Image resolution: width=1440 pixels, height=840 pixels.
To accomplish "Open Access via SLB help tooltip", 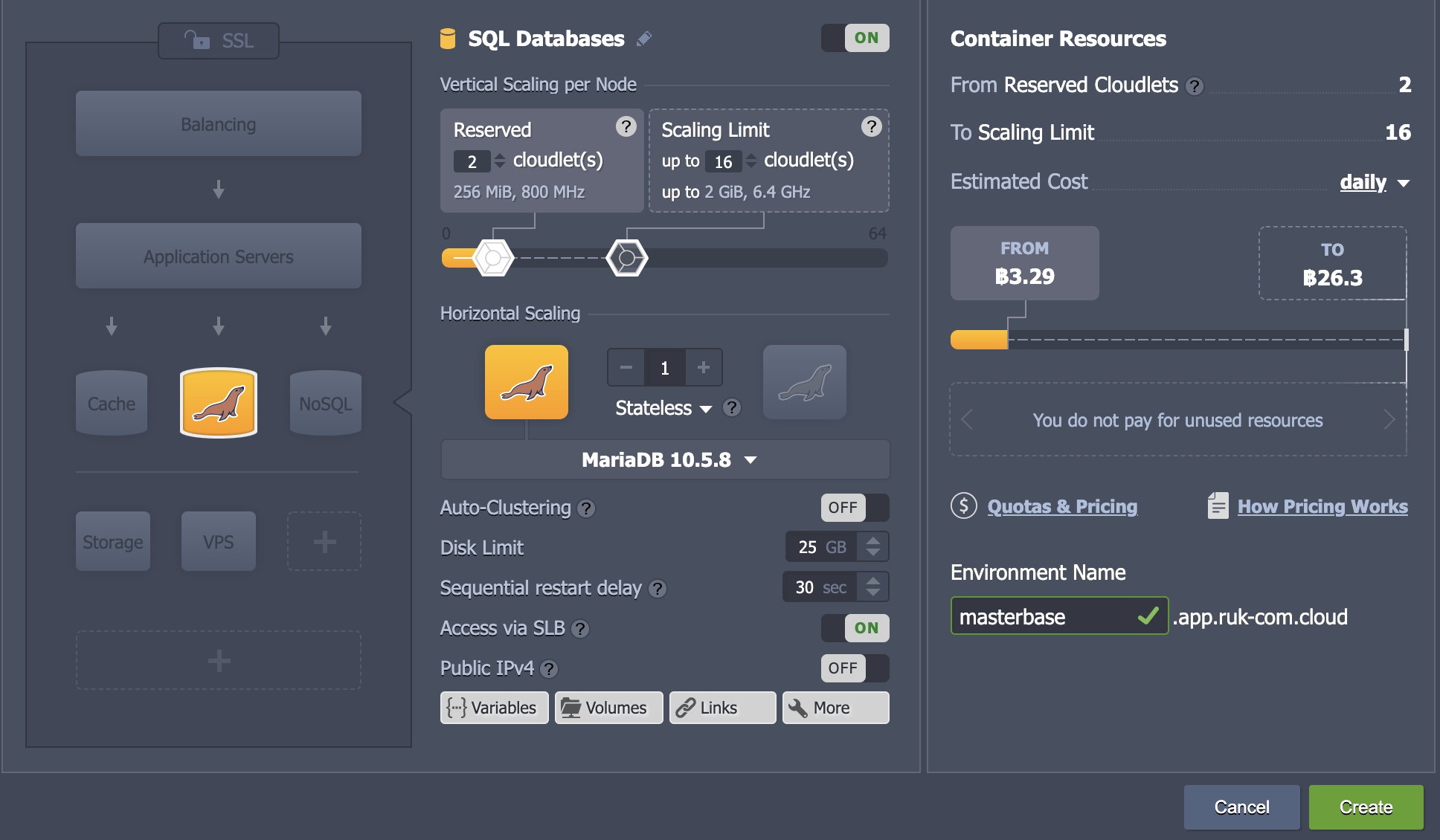I will pyautogui.click(x=580, y=629).
